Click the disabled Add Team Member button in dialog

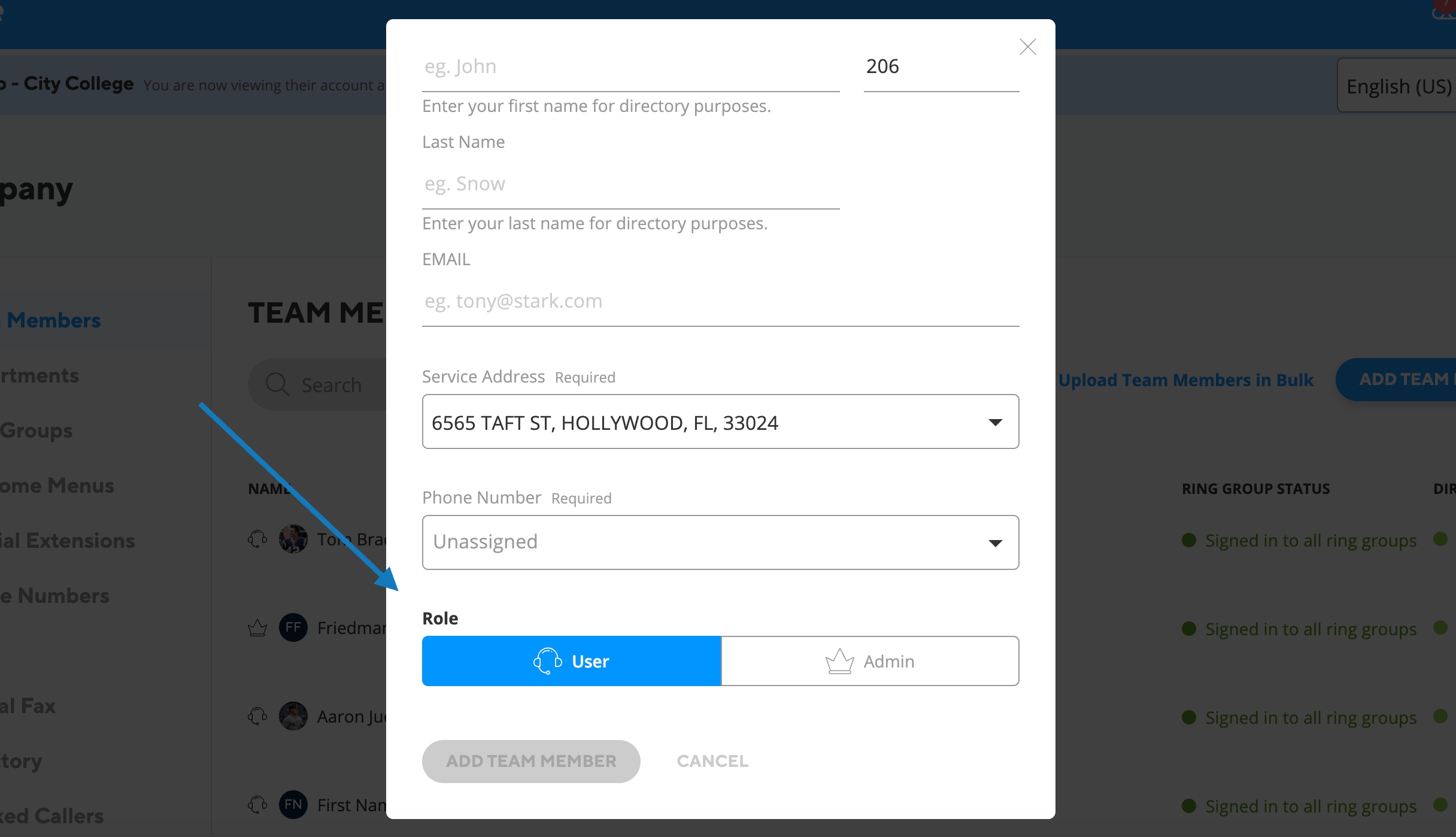click(x=531, y=761)
